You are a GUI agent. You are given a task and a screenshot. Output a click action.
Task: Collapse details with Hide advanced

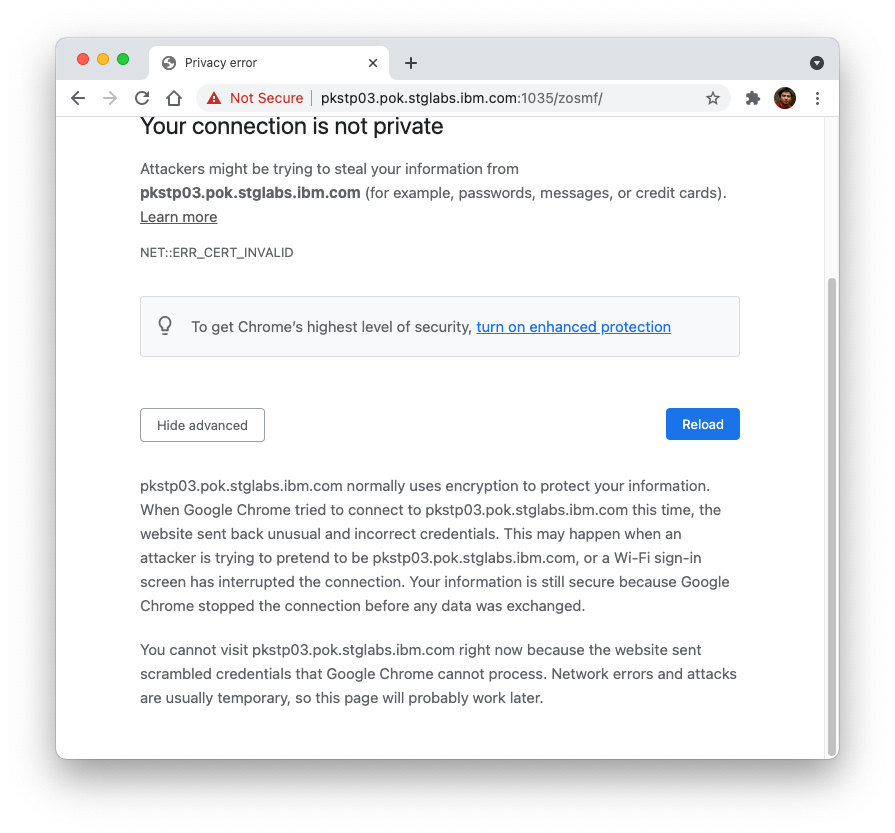click(202, 425)
